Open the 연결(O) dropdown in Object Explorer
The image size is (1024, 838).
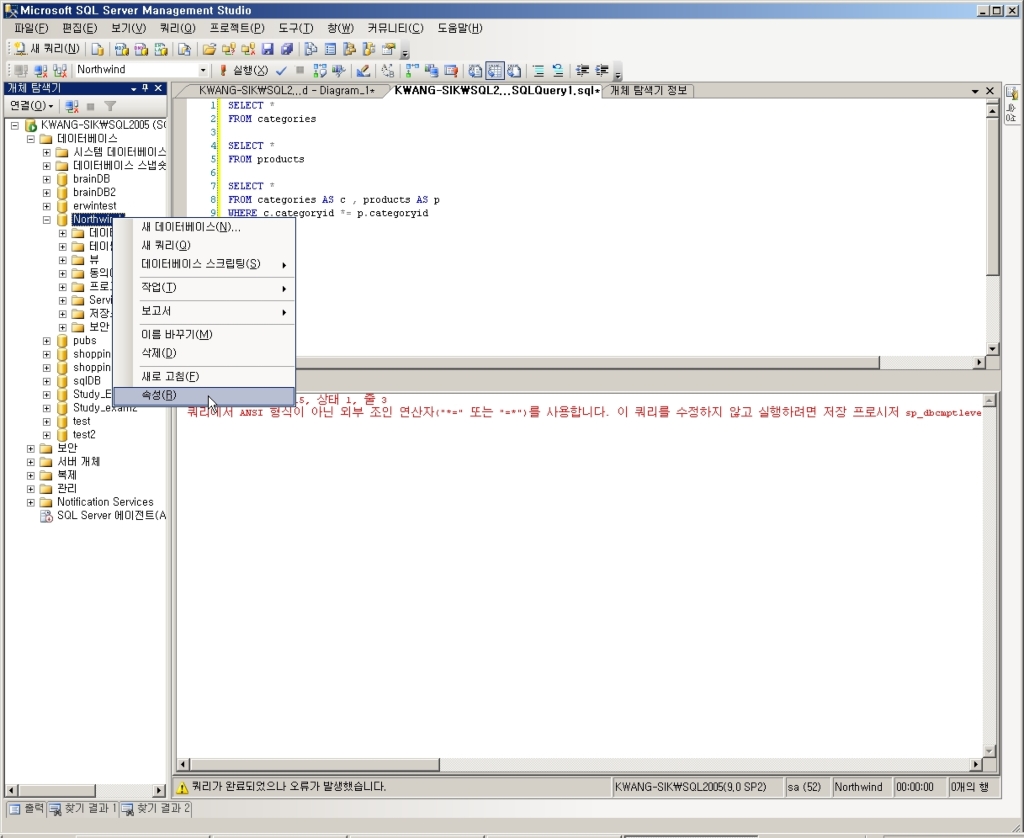pos(31,106)
